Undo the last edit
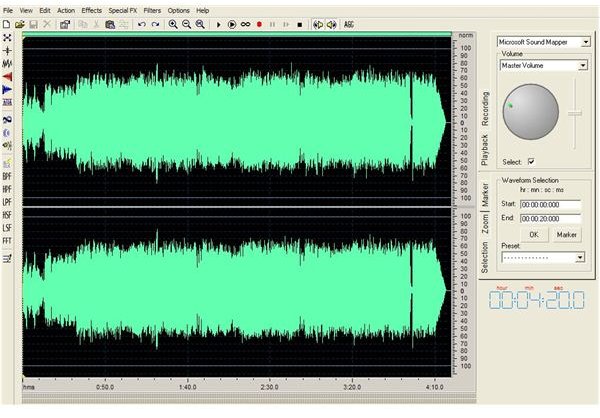This screenshot has width=600, height=418. [x=142, y=24]
